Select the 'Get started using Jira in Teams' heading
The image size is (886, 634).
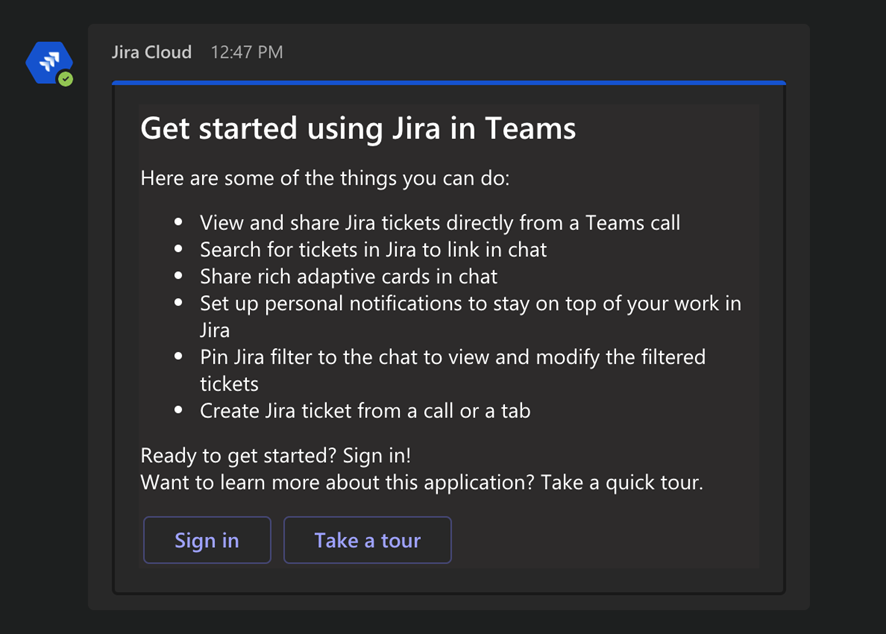click(358, 128)
